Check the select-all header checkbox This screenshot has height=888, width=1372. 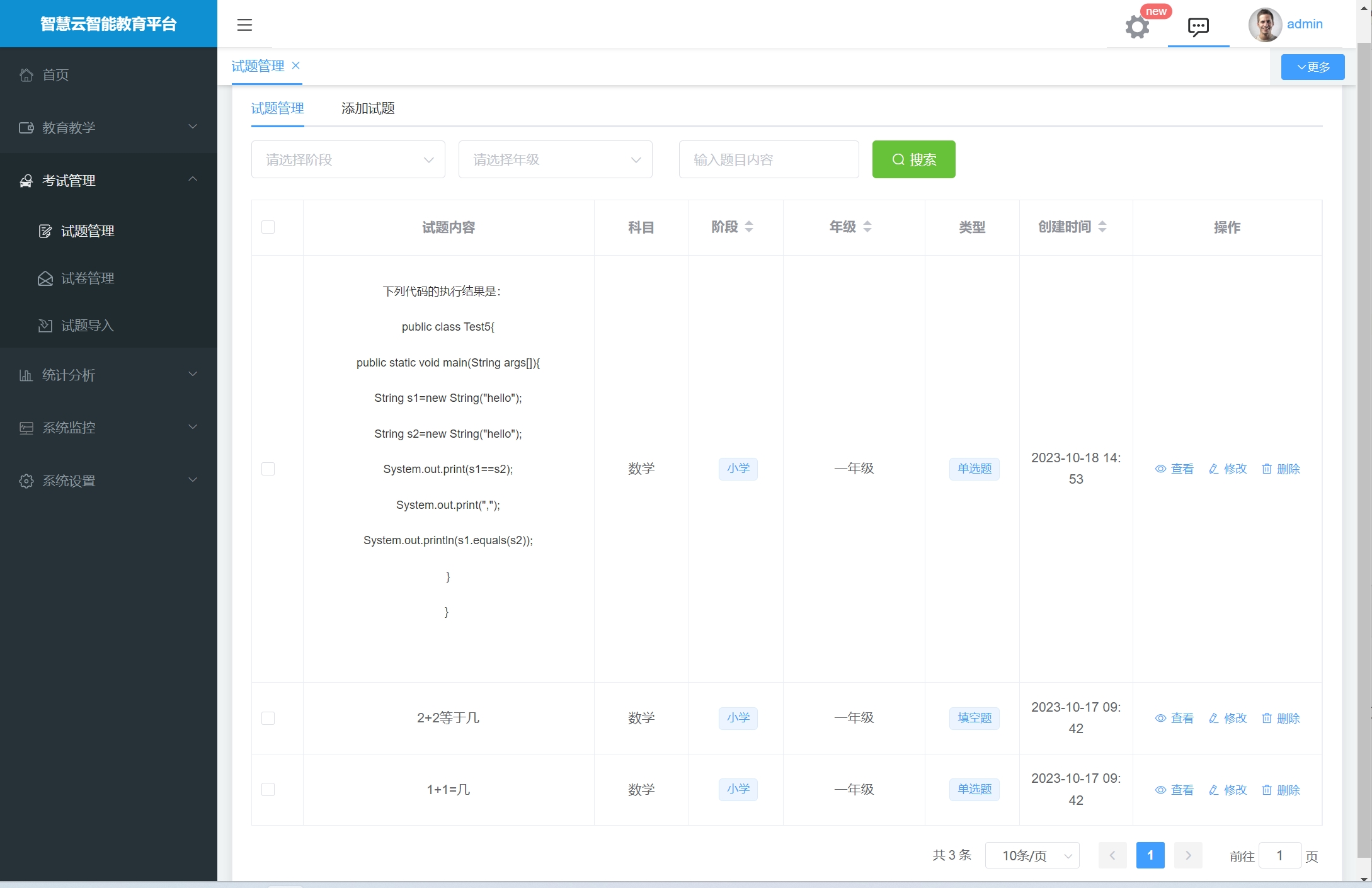point(268,227)
